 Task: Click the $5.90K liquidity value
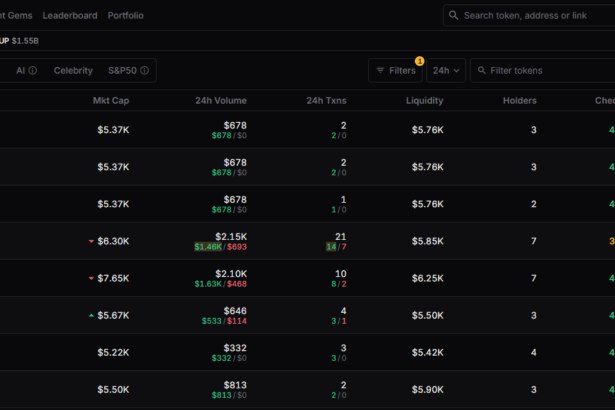[428, 390]
